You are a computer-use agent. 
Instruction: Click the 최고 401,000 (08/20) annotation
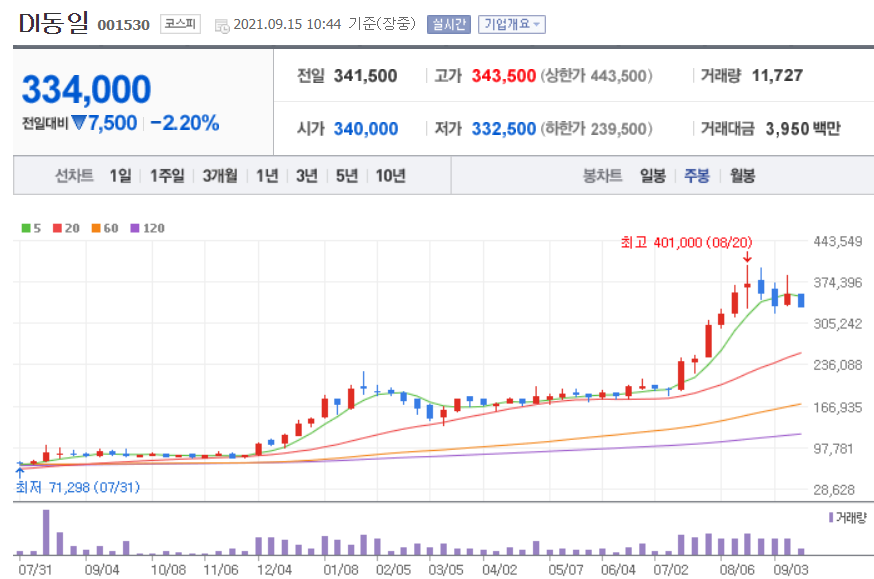(x=686, y=242)
